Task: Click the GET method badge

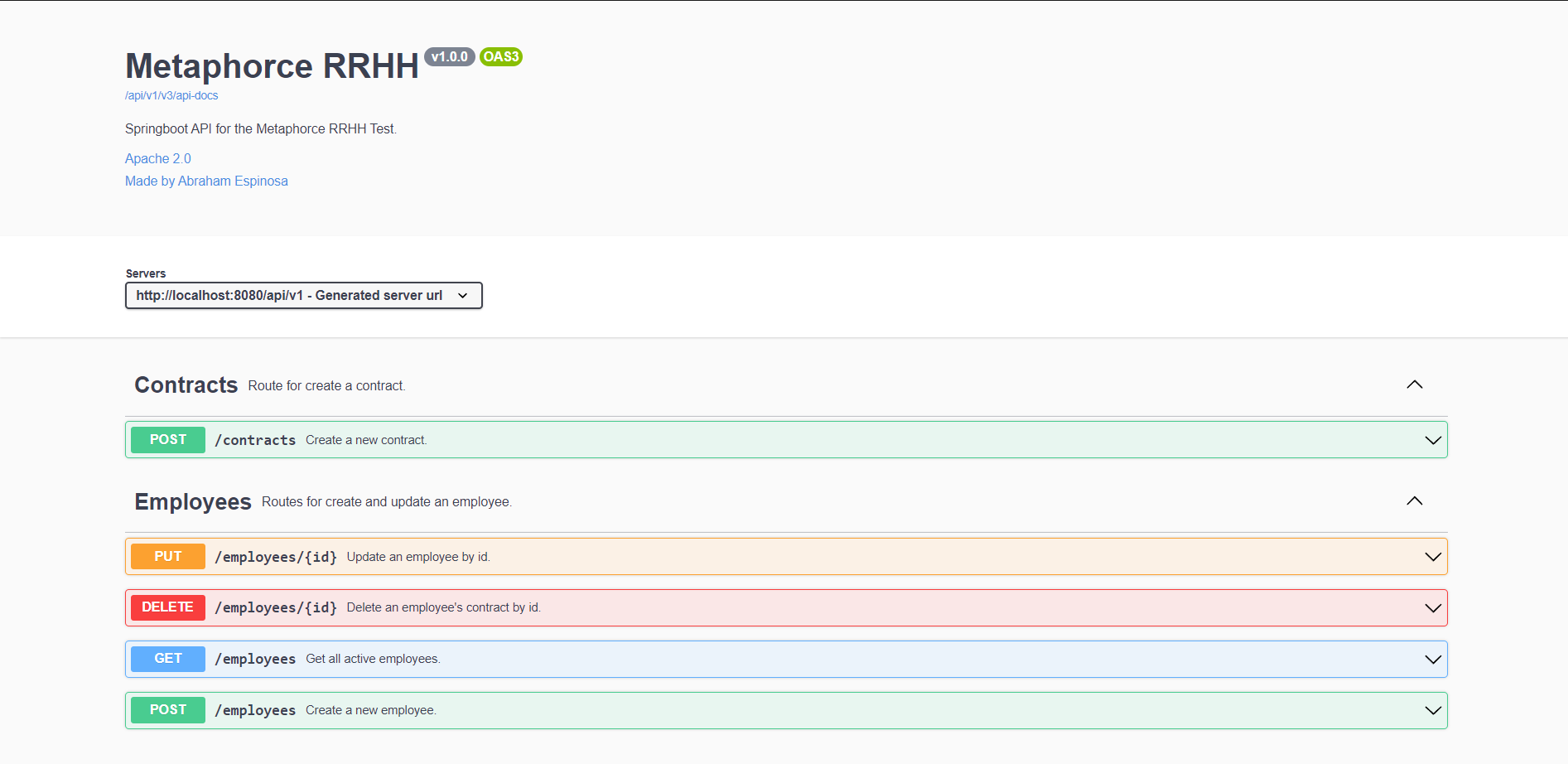Action: [x=168, y=659]
